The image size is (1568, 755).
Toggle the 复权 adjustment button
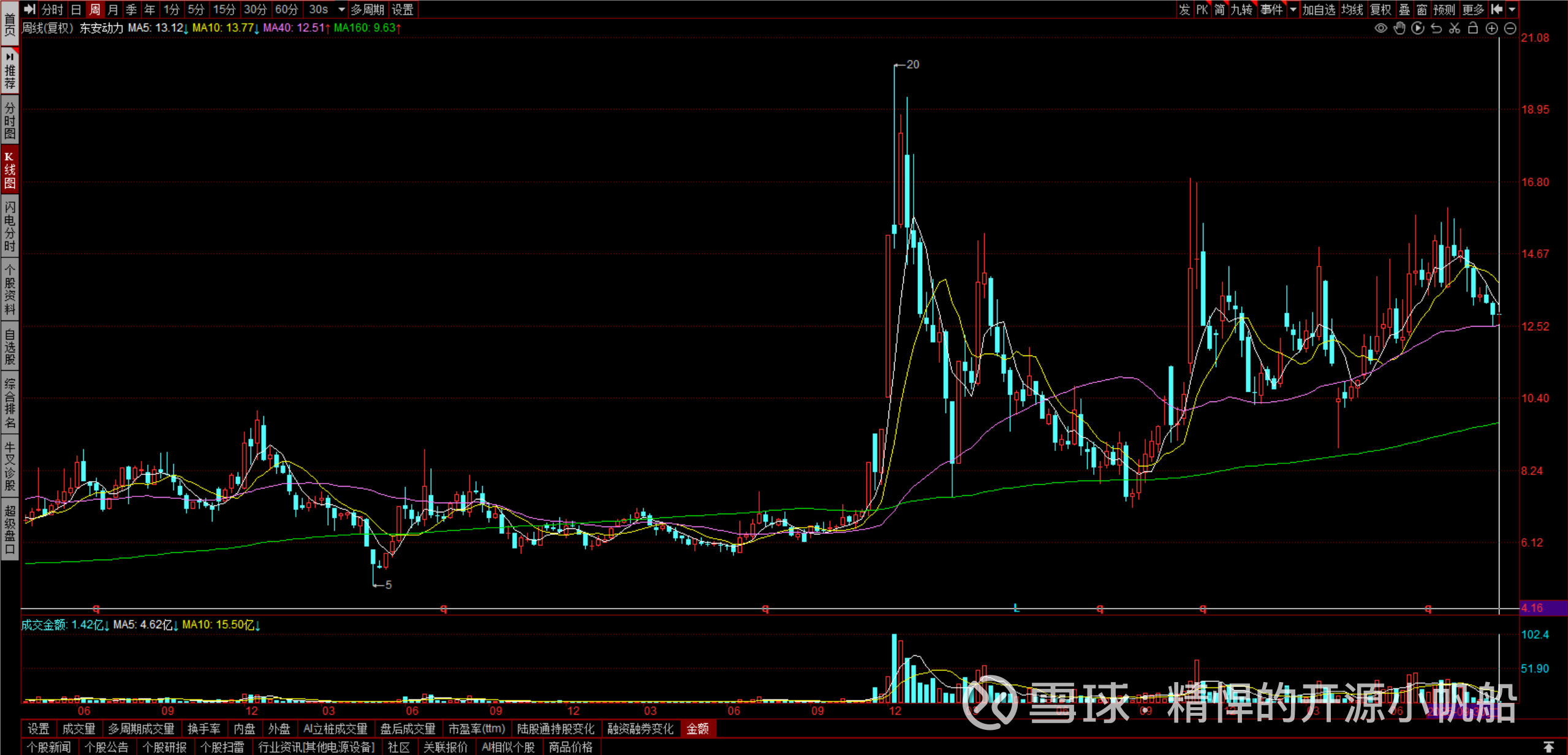tap(1381, 9)
